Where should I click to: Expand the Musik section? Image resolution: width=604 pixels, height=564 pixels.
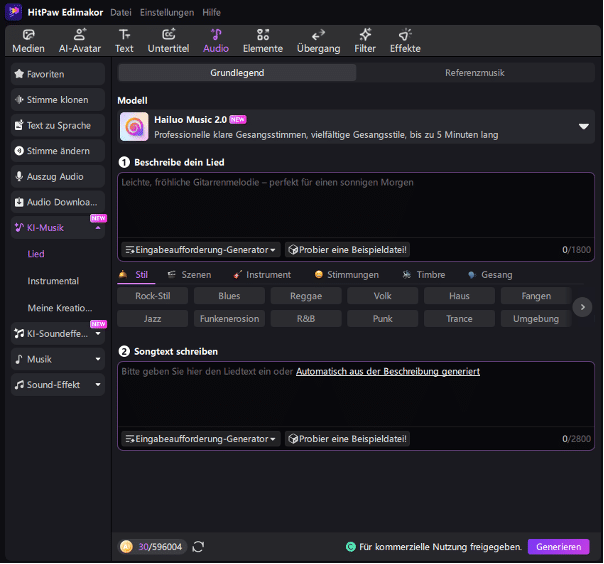[98, 359]
